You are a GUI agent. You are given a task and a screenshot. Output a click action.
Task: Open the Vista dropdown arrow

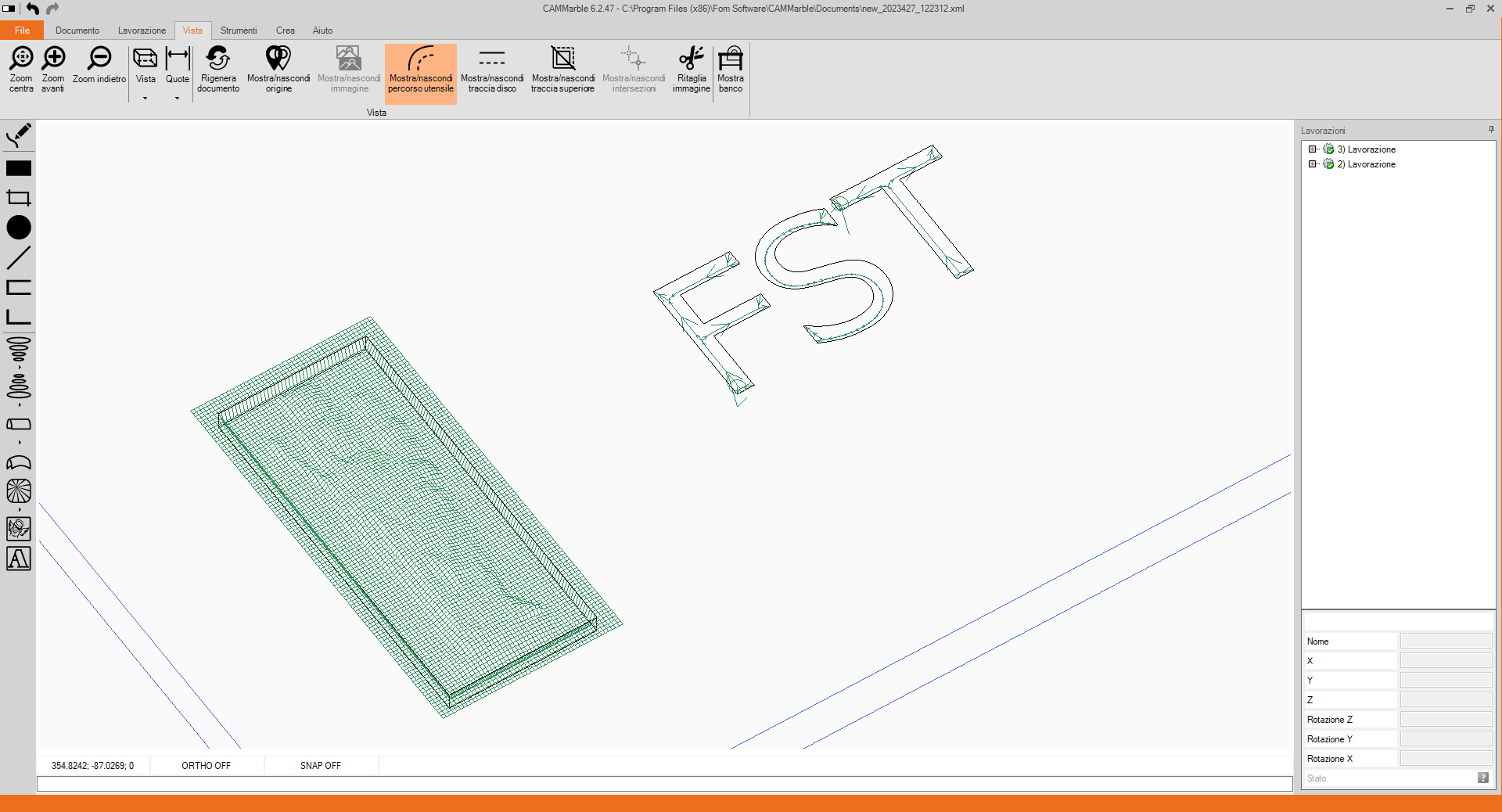(x=146, y=99)
